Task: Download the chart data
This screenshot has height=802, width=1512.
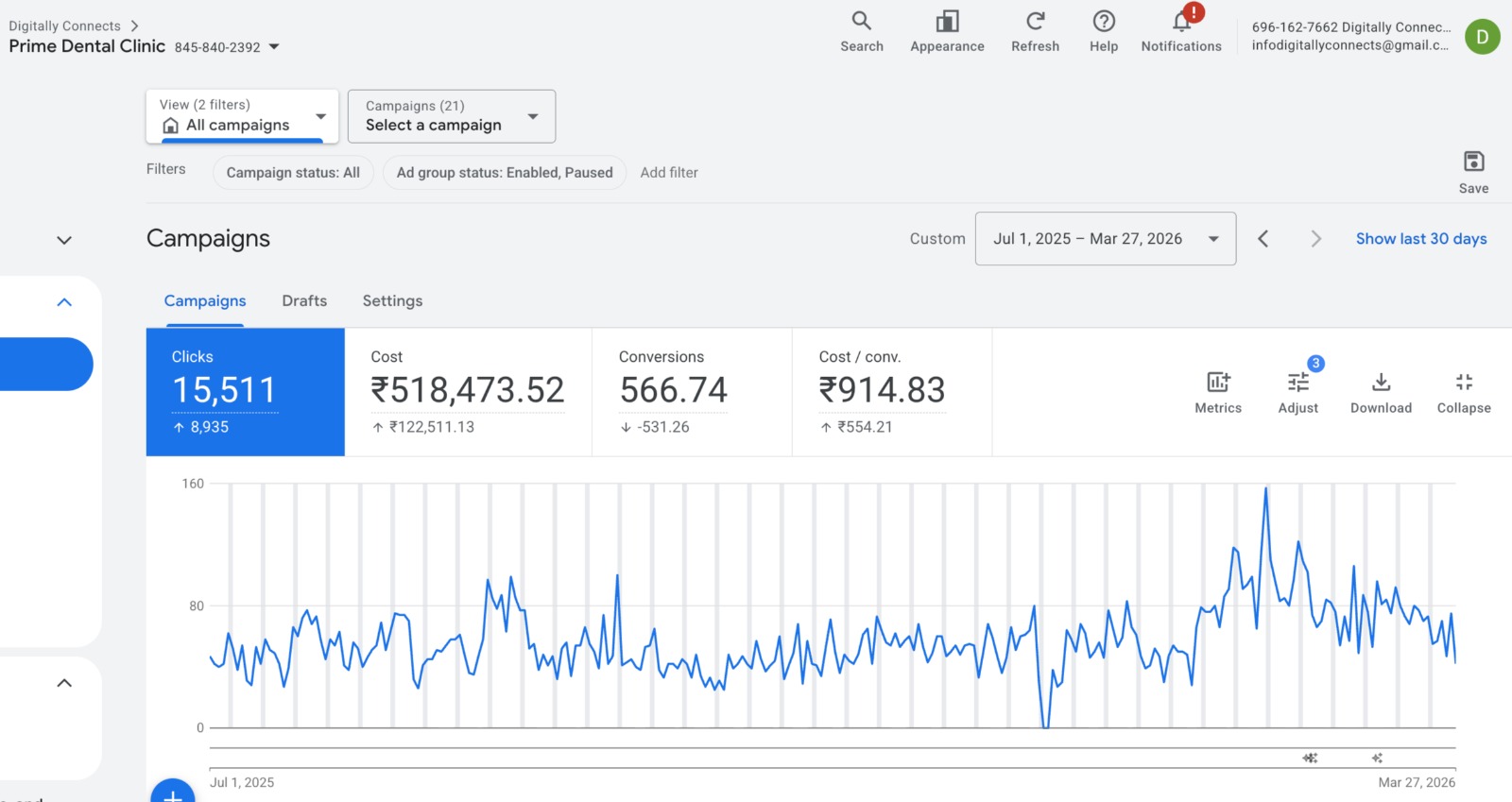Action: coord(1381,392)
